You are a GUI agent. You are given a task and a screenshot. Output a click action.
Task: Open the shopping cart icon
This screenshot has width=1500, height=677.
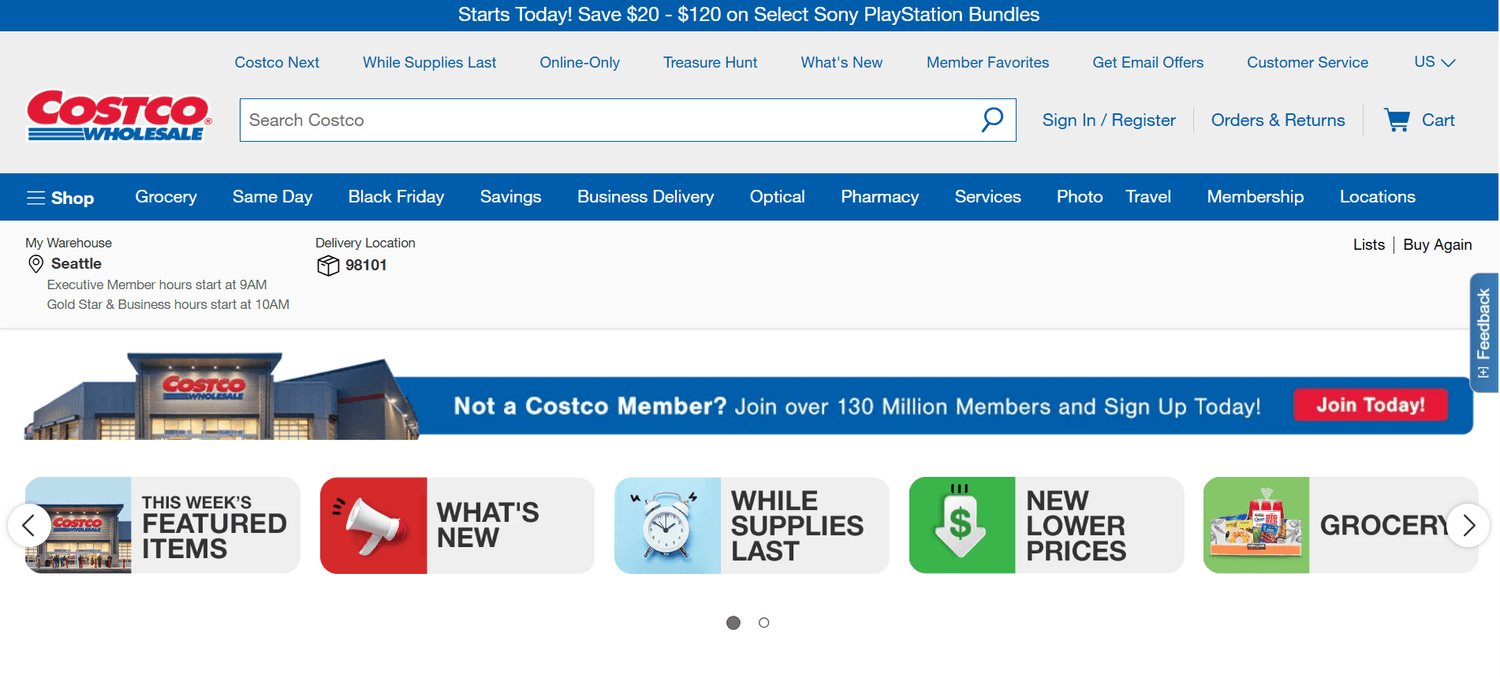click(x=1396, y=120)
